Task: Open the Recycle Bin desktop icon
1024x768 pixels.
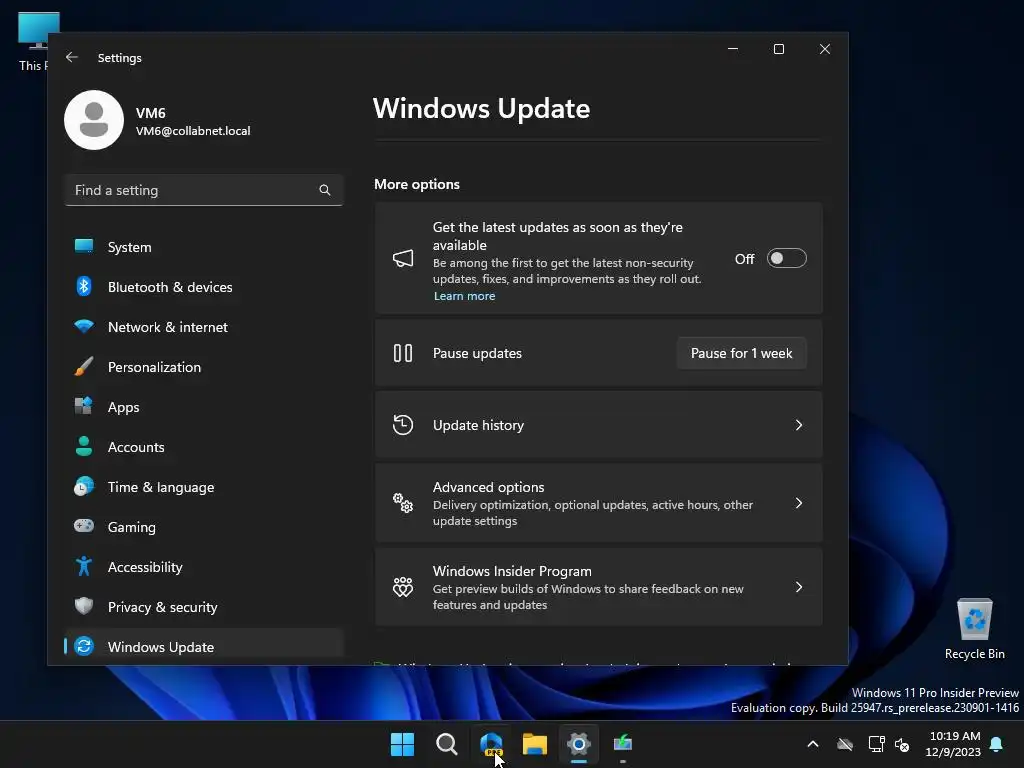Action: tap(974, 629)
